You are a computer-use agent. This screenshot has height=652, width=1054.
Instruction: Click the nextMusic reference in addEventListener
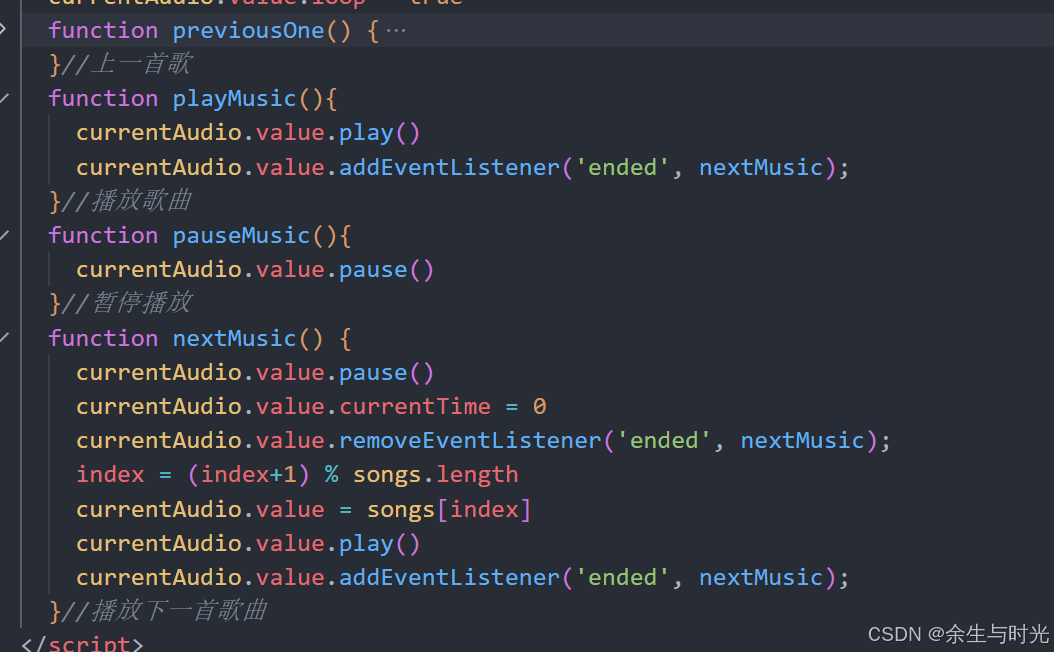click(760, 166)
